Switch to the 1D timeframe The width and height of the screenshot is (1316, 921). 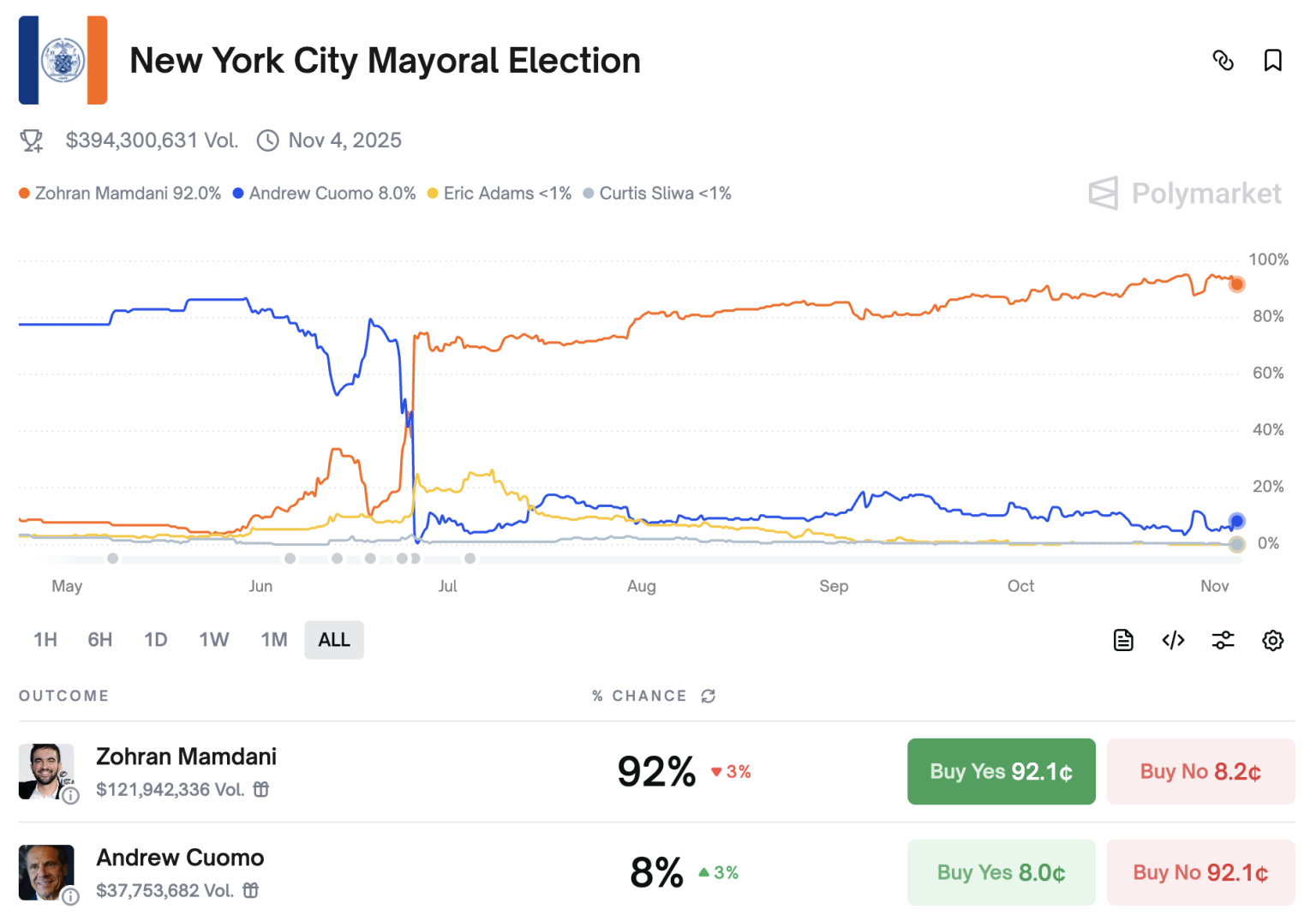click(x=155, y=639)
